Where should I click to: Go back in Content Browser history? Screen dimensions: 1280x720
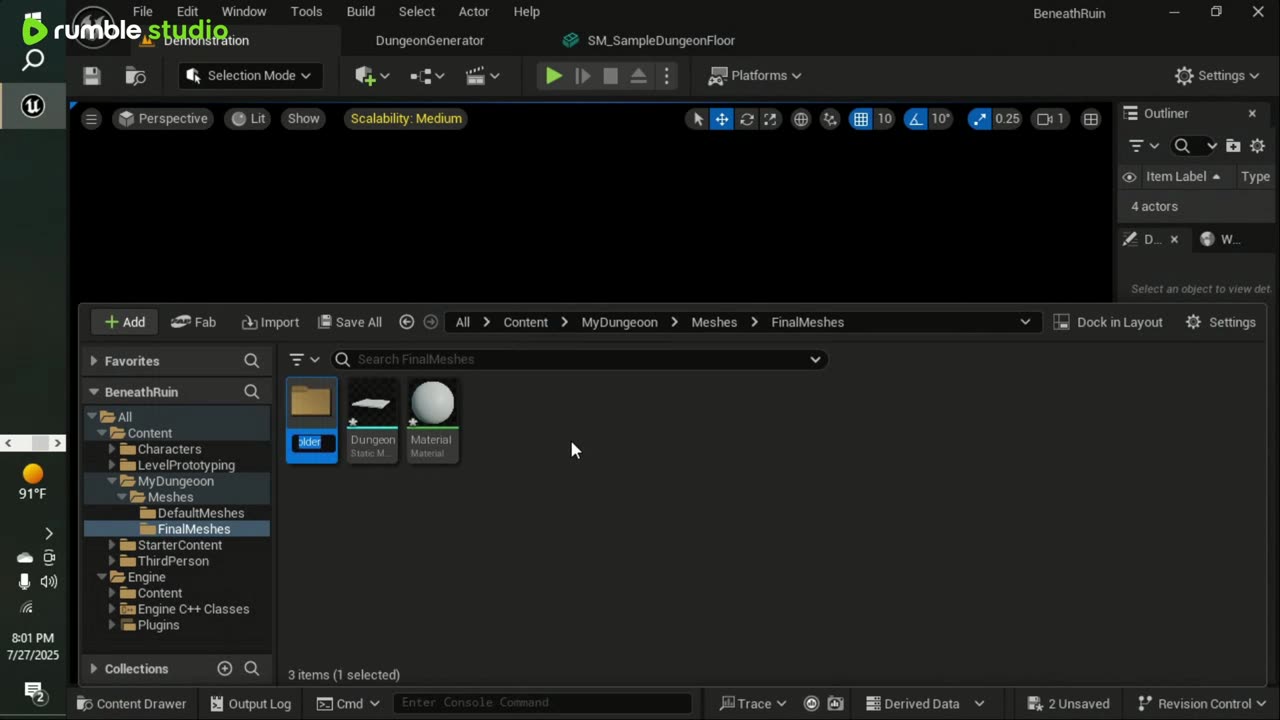[407, 322]
